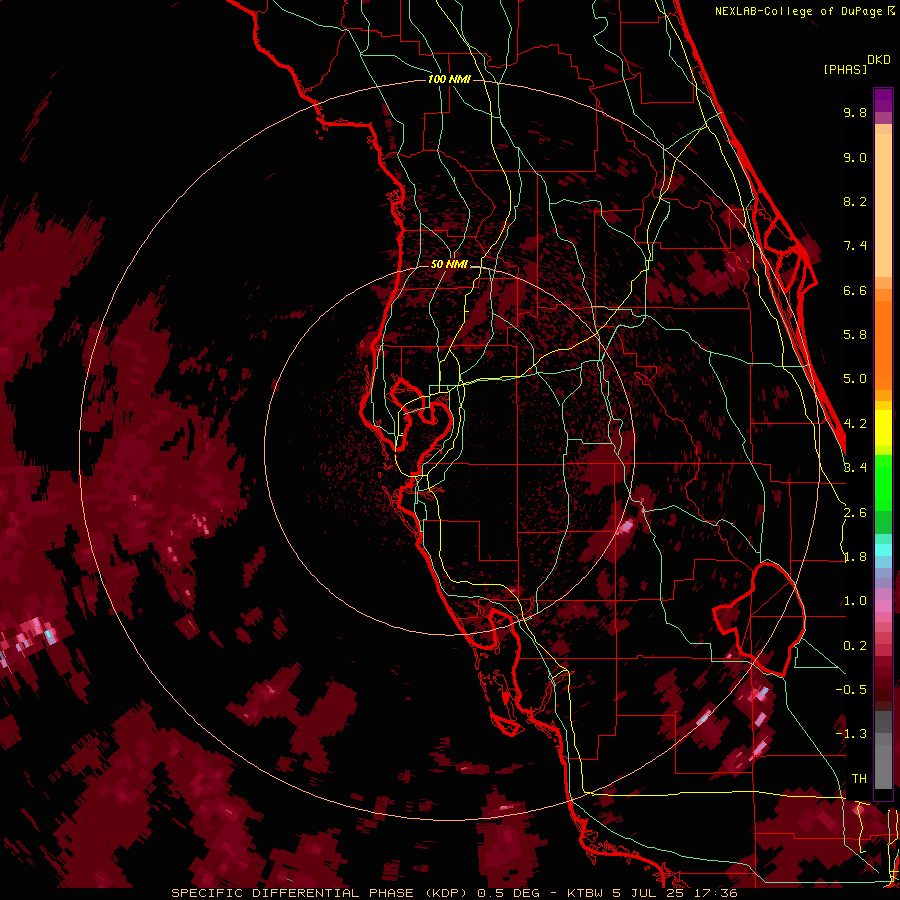
Task: Select the 8.2 value on the scale
Action: point(855,201)
